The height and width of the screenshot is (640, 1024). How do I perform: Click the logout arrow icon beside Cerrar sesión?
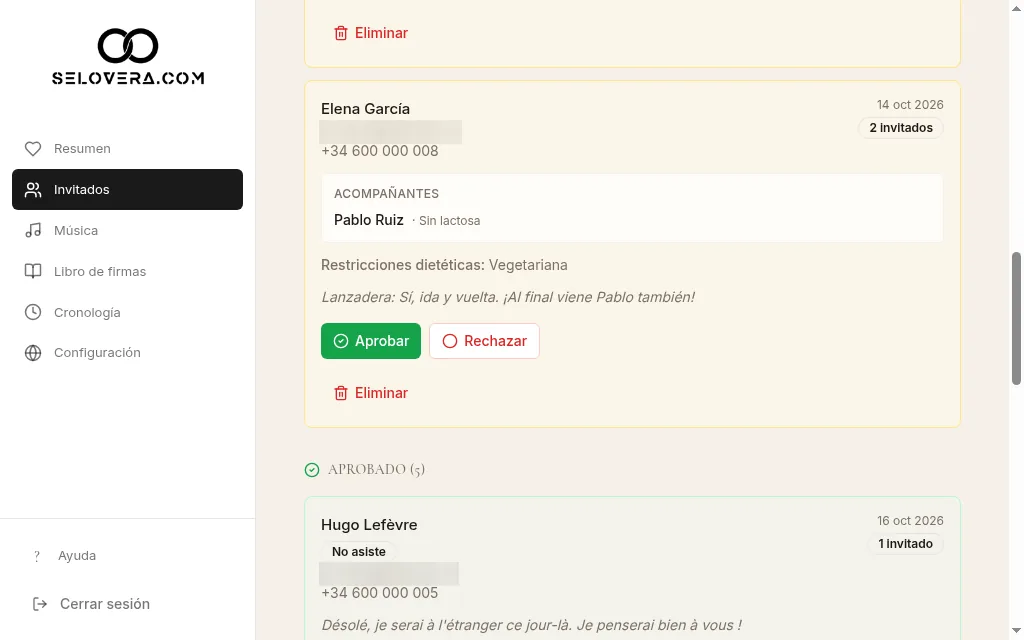tap(40, 604)
